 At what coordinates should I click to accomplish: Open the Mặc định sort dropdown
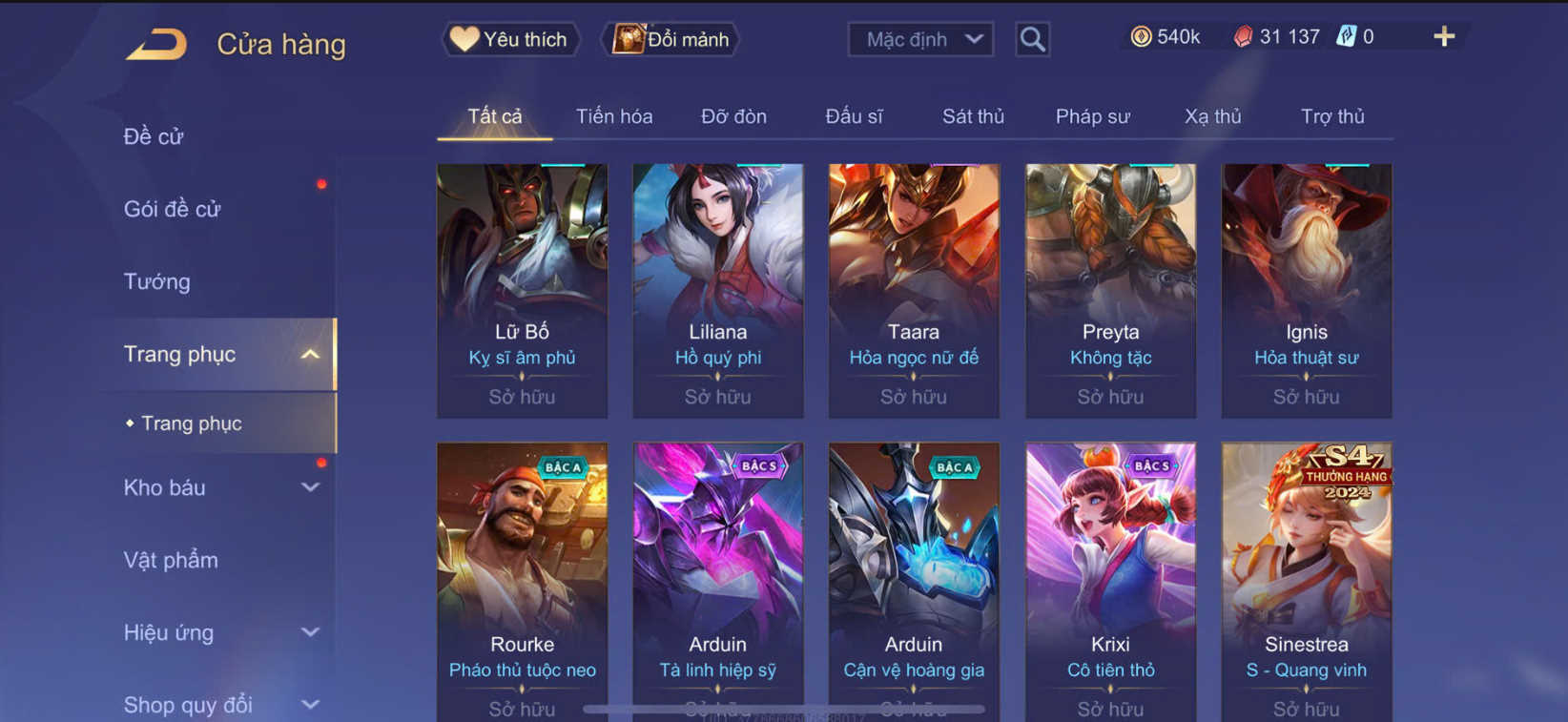pyautogui.click(x=920, y=40)
